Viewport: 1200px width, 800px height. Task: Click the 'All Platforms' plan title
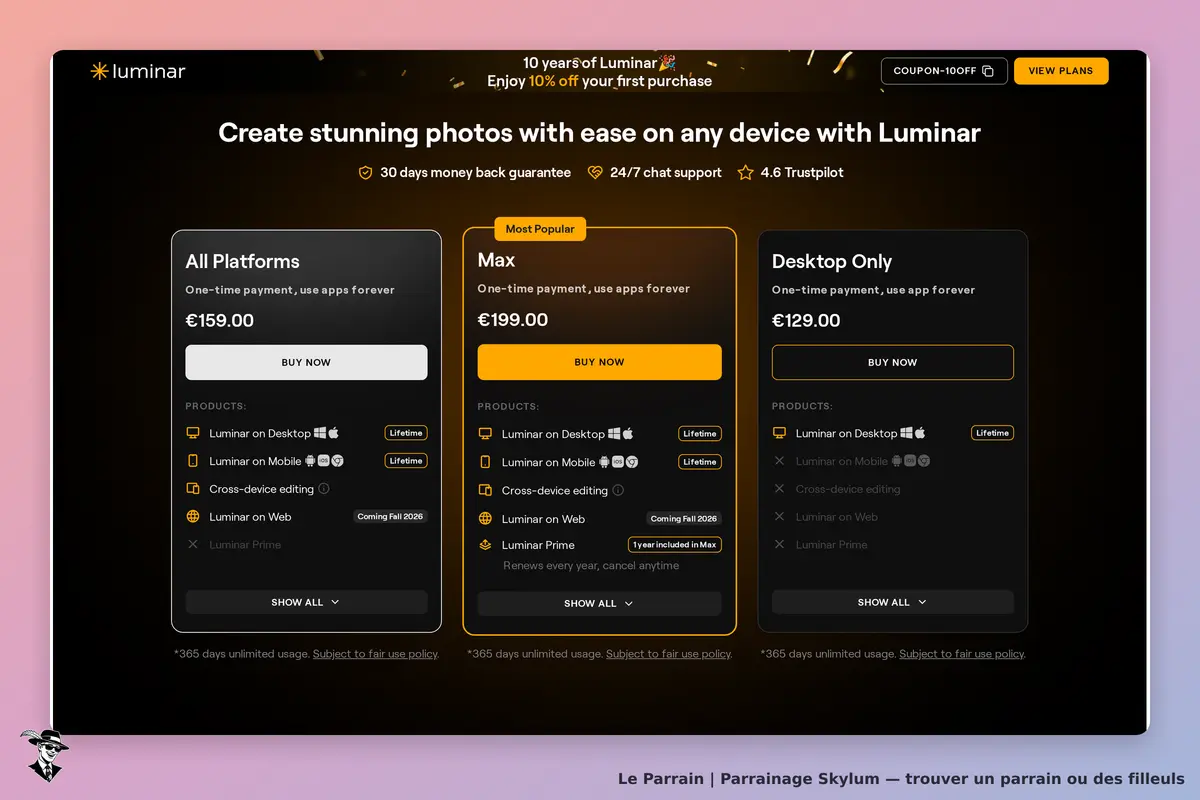[242, 262]
